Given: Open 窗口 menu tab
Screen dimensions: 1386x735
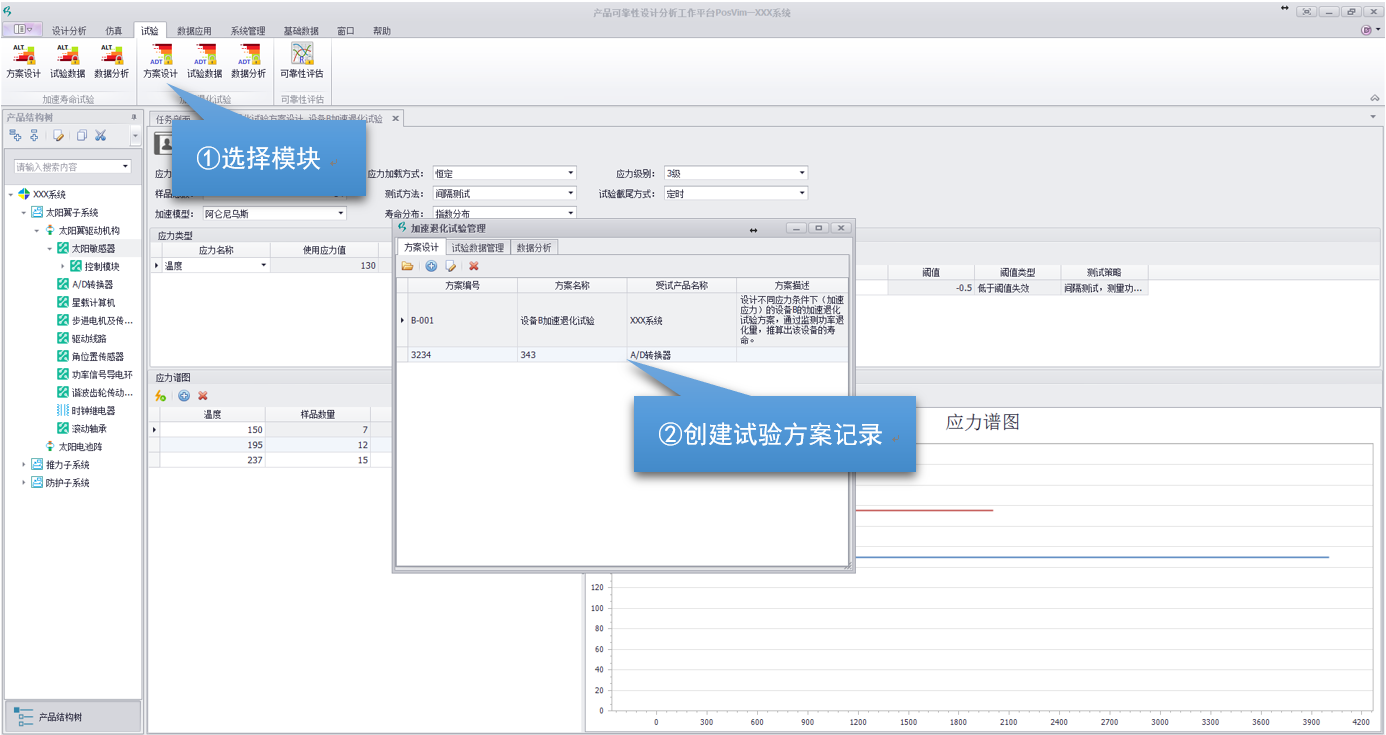Looking at the screenshot, I should pyautogui.click(x=346, y=31).
